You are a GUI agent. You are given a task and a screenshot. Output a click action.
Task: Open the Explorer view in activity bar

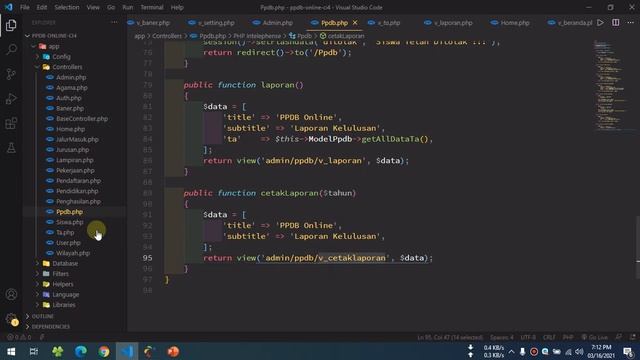point(11,25)
